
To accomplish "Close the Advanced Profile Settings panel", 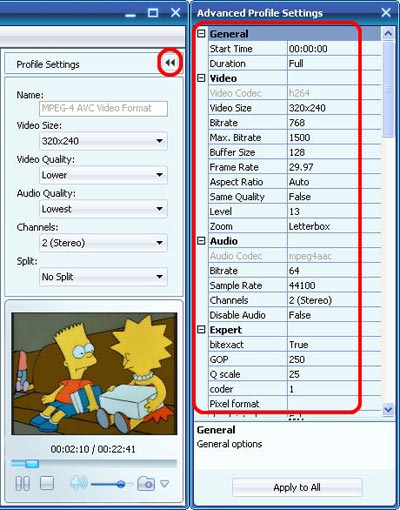I will pos(386,13).
